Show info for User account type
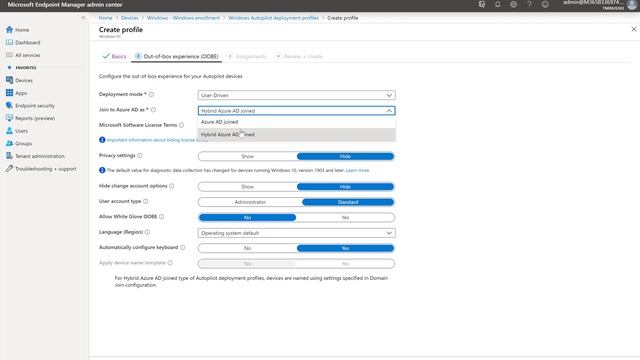Image resolution: width=640 pixels, height=360 pixels. (146, 201)
